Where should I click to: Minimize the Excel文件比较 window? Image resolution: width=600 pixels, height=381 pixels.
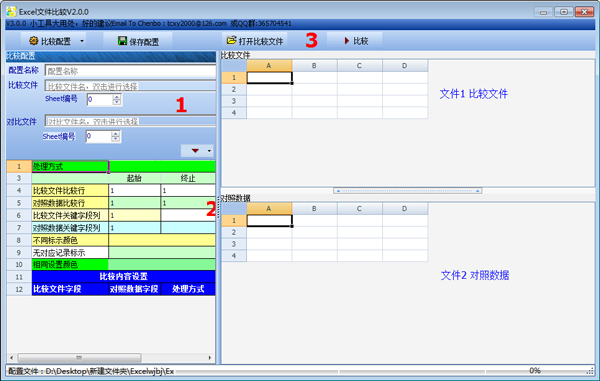click(x=543, y=12)
